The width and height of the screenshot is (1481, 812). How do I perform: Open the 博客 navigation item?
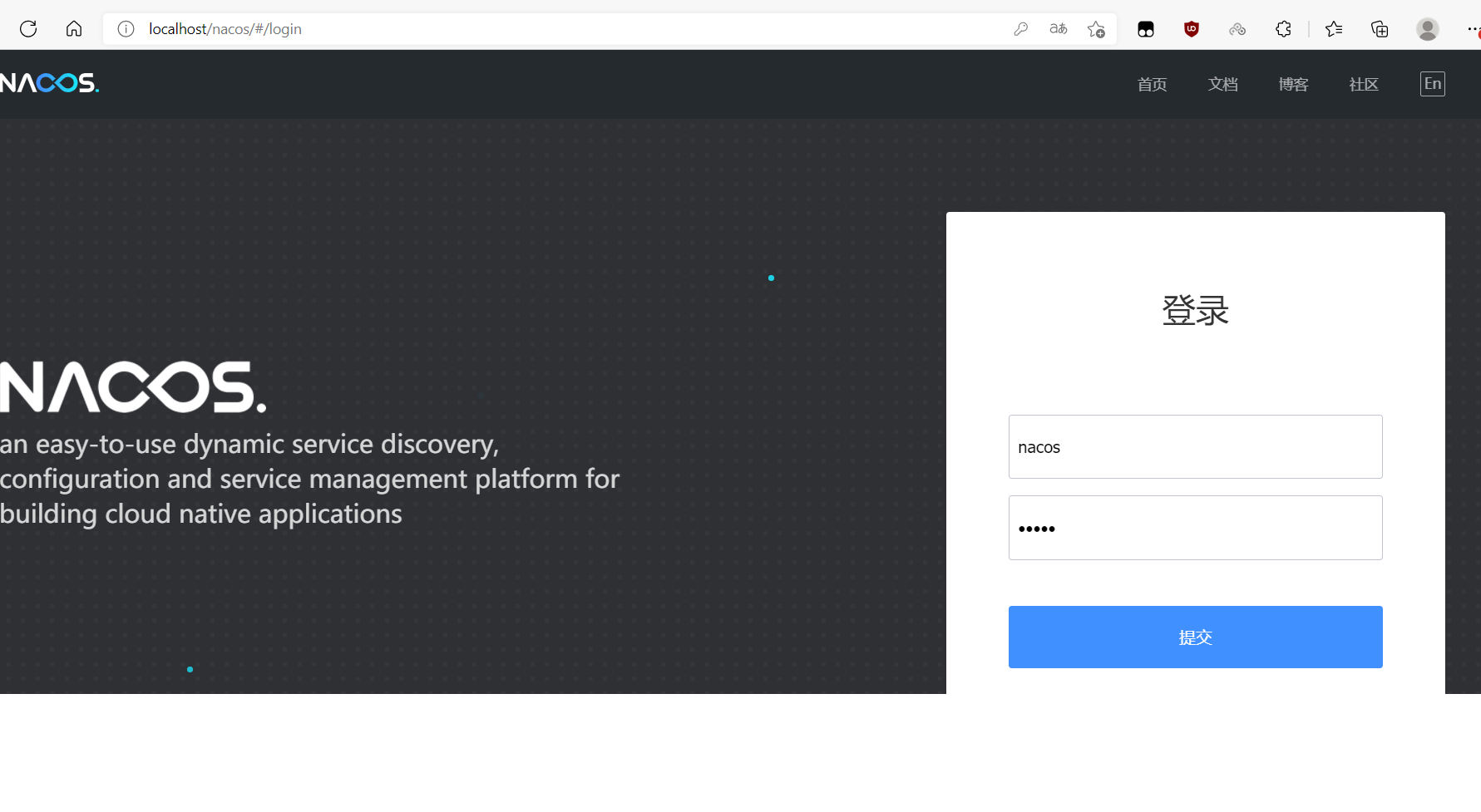pyautogui.click(x=1293, y=84)
